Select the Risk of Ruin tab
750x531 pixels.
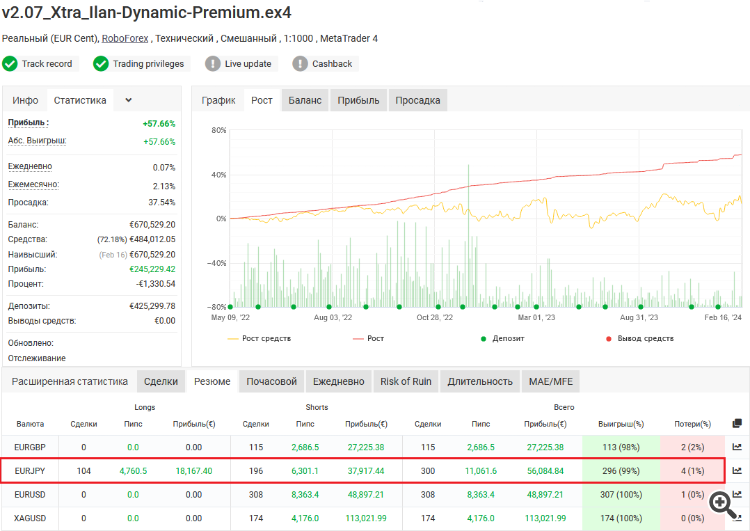tap(406, 381)
